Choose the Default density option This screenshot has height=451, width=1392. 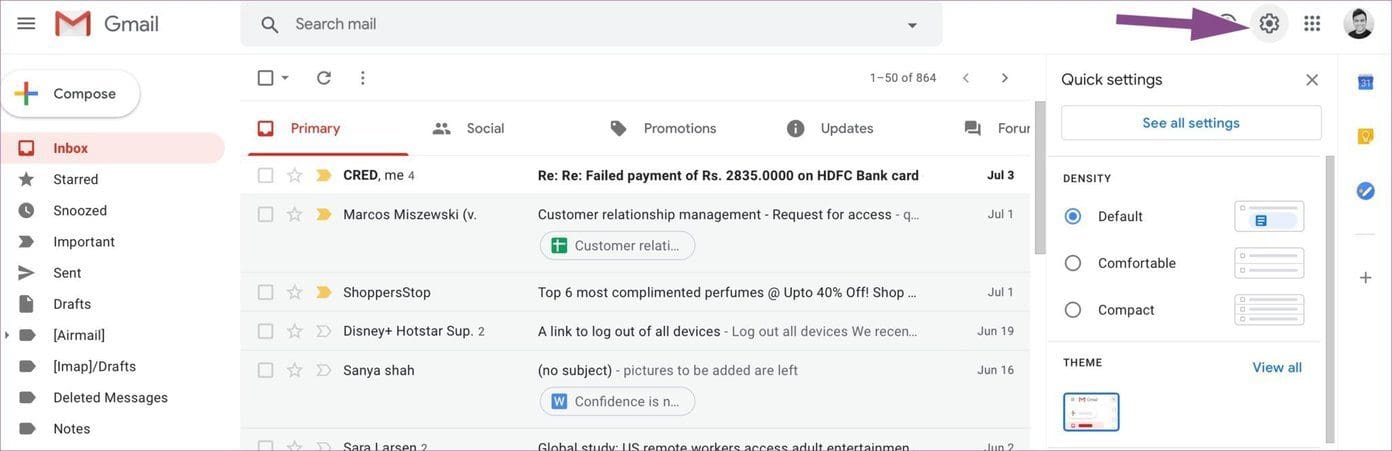point(1073,216)
